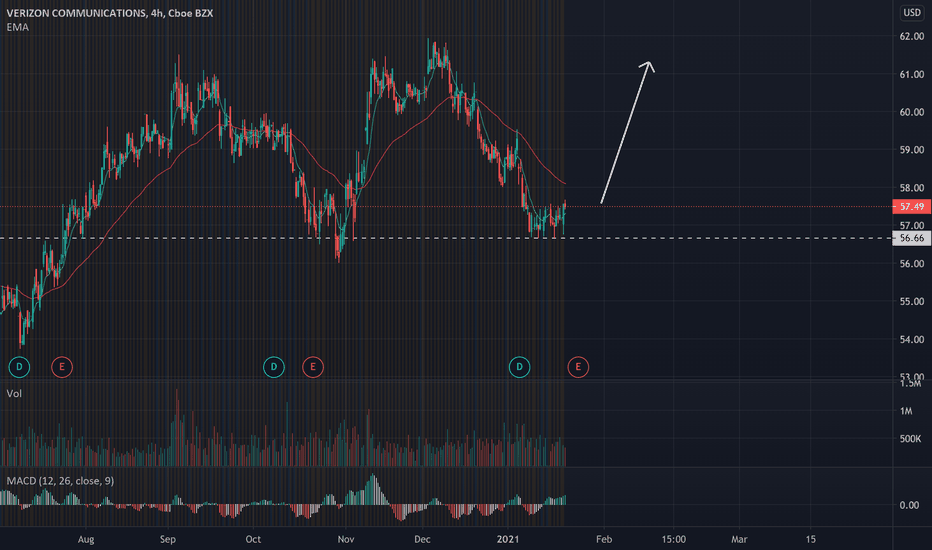Click the VERIZON COMMUNICATIONS chart title
The image size is (932, 550).
pyautogui.click(x=109, y=13)
